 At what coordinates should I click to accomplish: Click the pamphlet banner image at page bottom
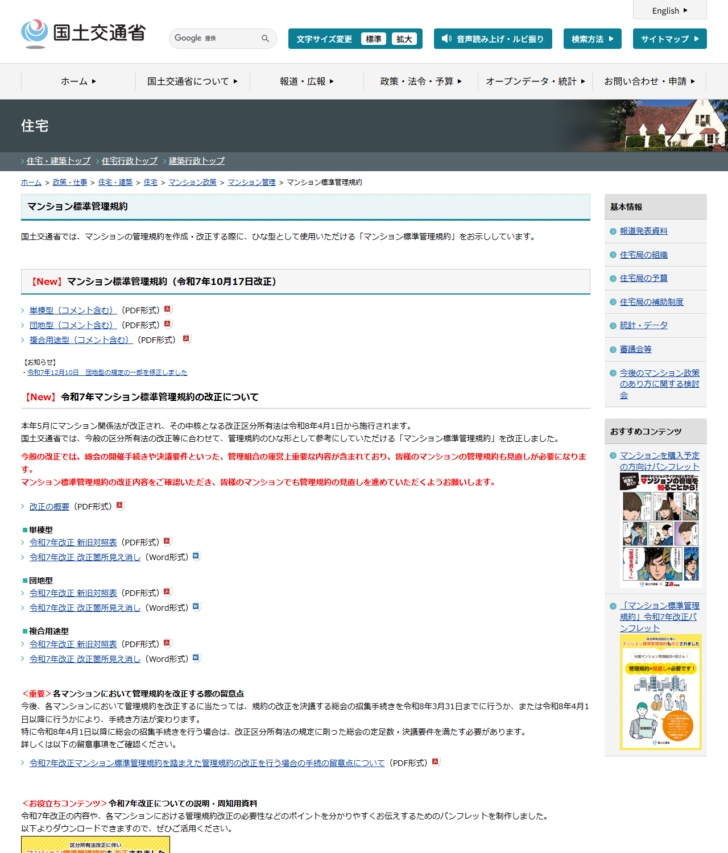tap(96, 845)
